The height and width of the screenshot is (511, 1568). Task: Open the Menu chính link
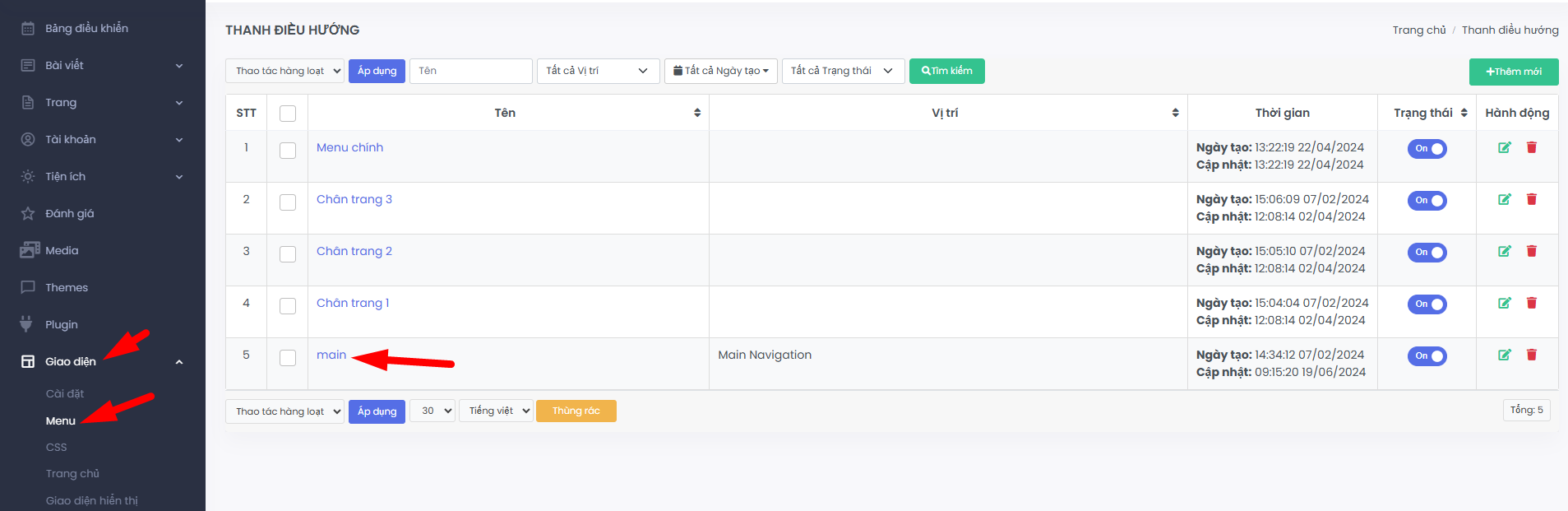(x=350, y=147)
